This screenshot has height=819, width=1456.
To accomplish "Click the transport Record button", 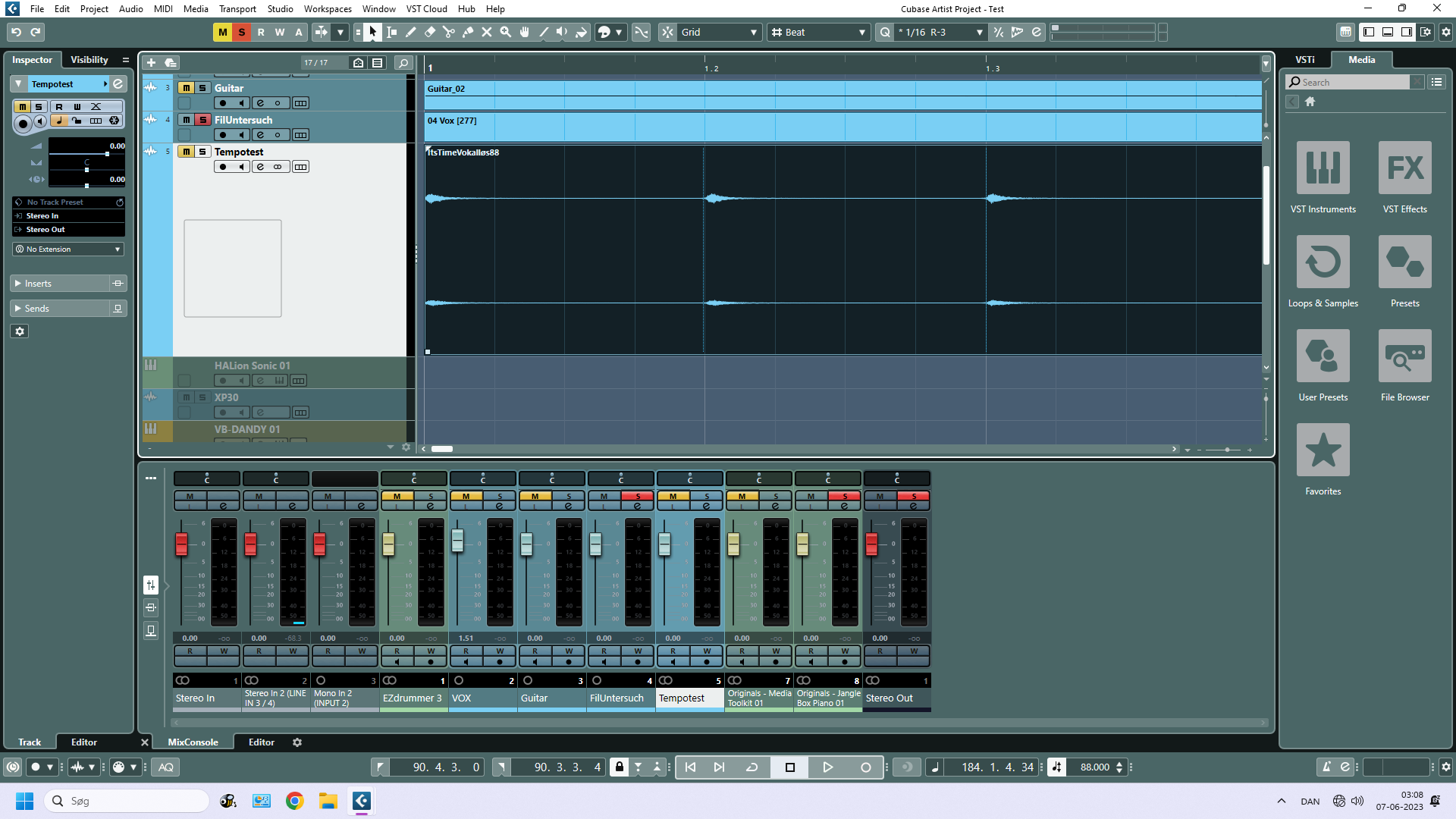I will coord(865,767).
